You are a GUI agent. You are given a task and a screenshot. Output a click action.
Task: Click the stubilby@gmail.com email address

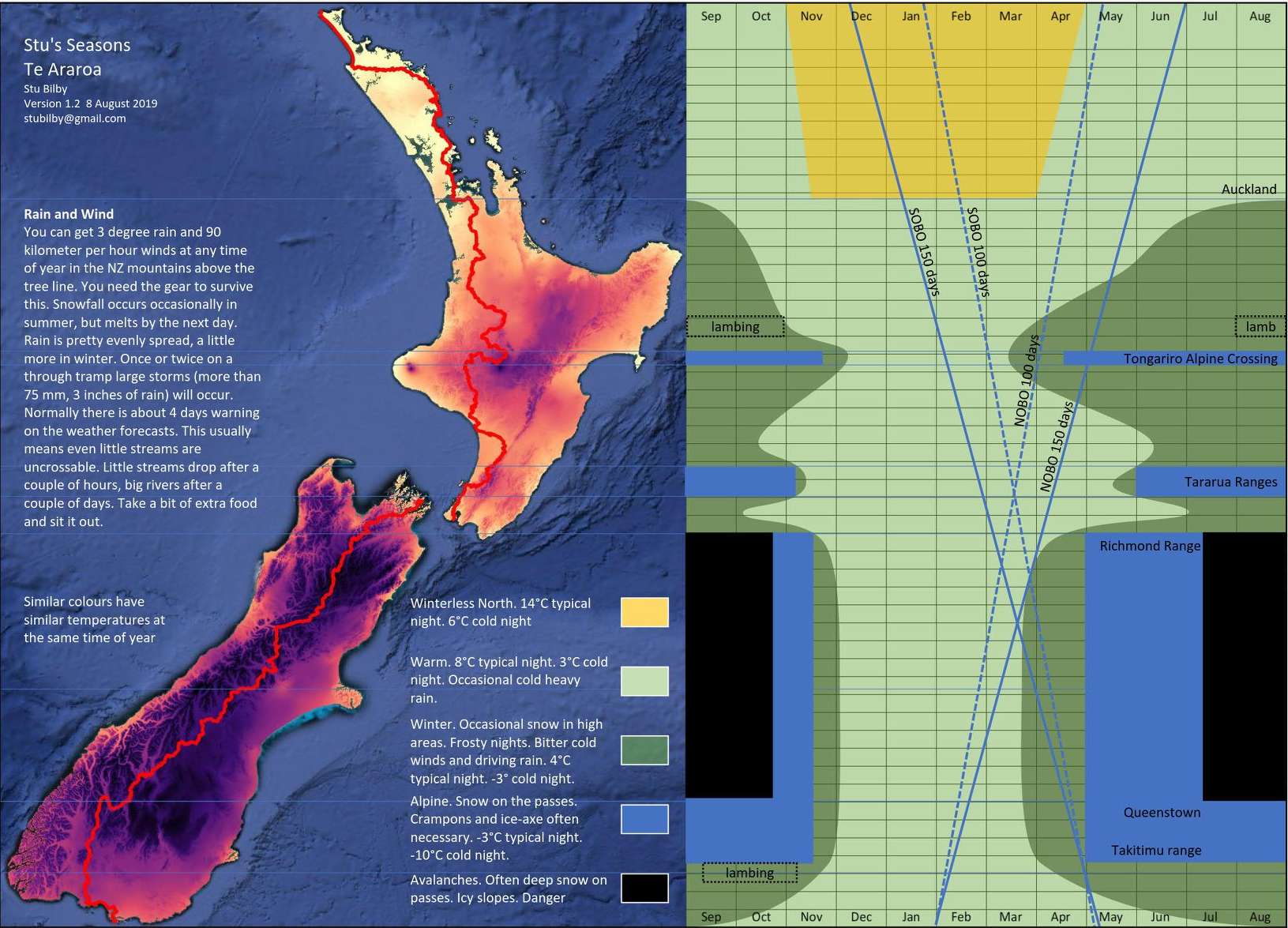click(75, 118)
